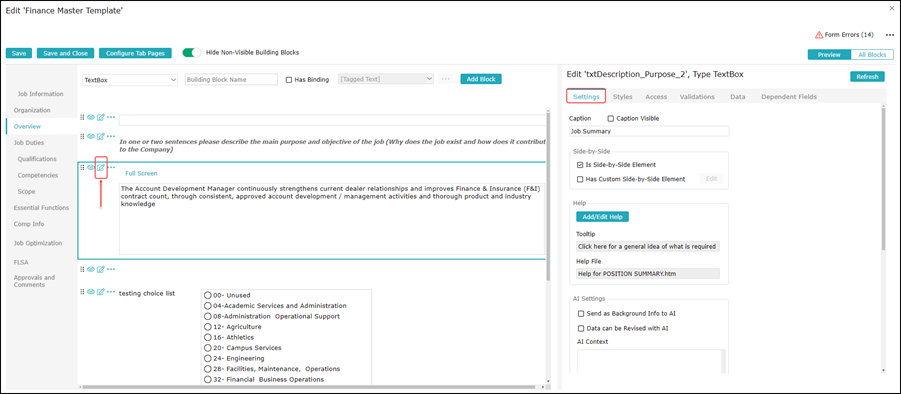Open the Tagged Text dropdown
The width and height of the screenshot is (901, 394).
point(386,79)
